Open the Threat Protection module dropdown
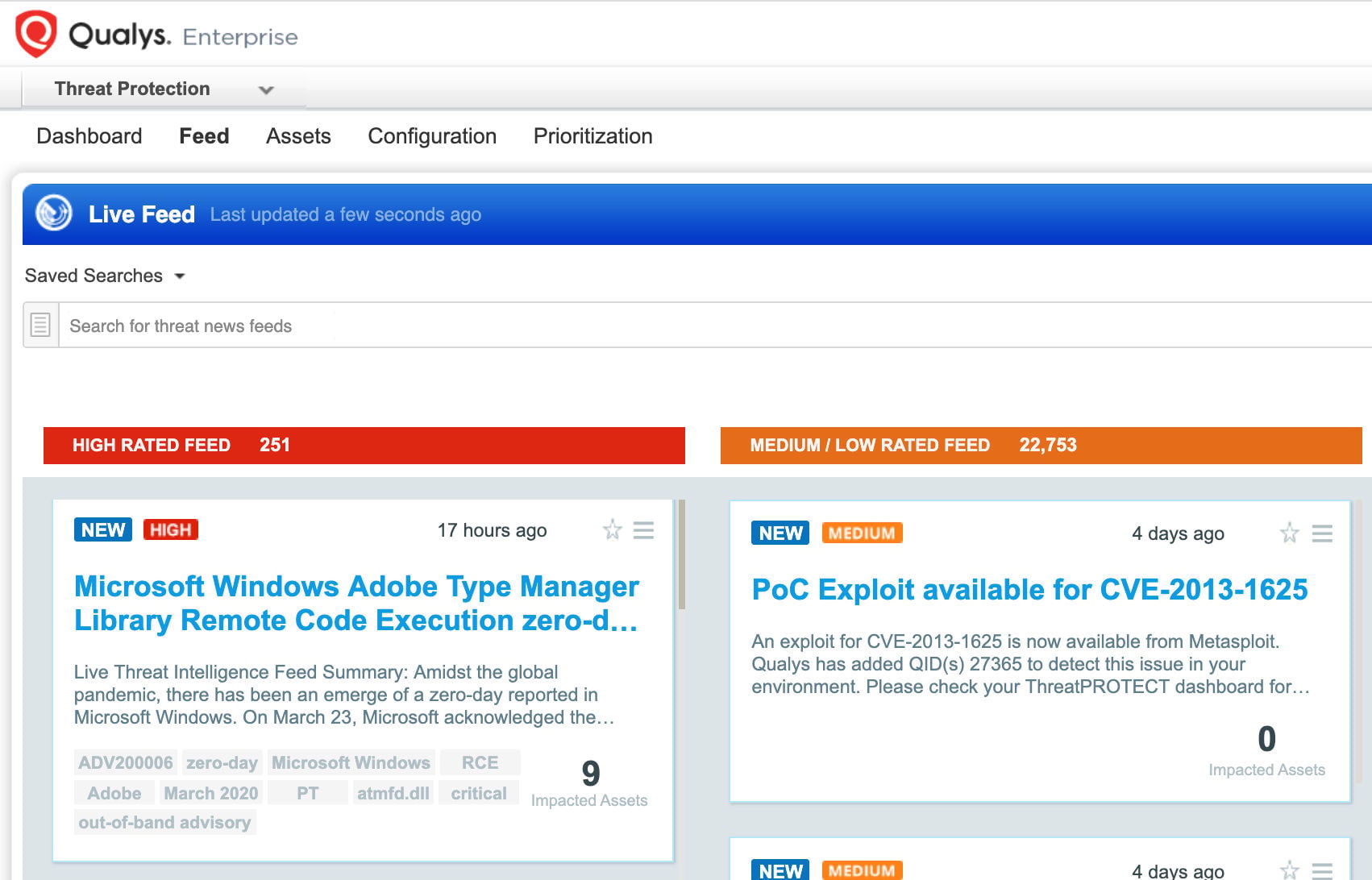The width and height of the screenshot is (1372, 880). click(164, 89)
